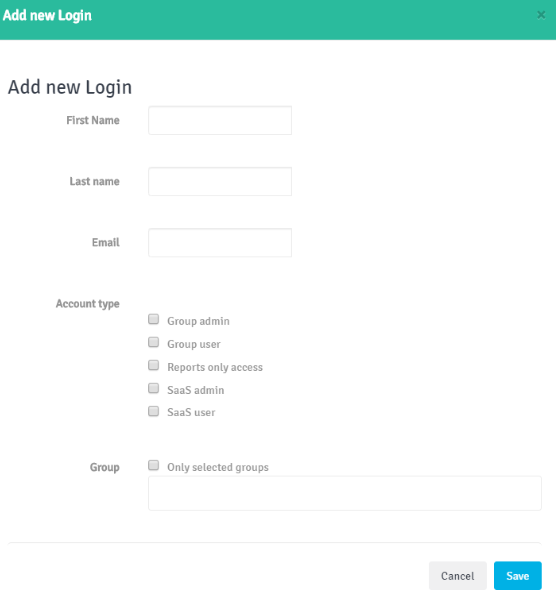Click the Last name field label
Viewport: 556px width, 596px height.
click(x=94, y=182)
